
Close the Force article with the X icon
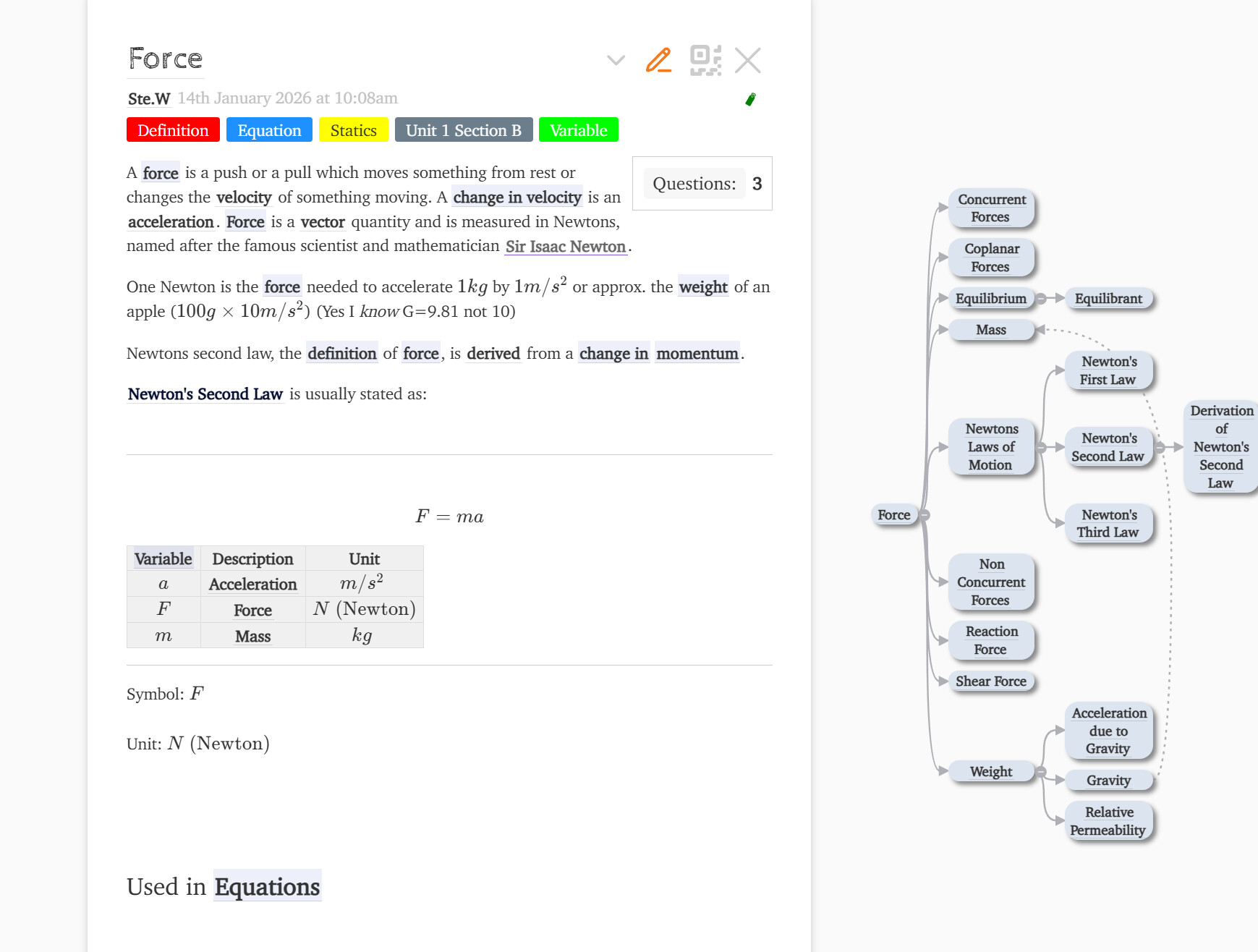coord(747,60)
